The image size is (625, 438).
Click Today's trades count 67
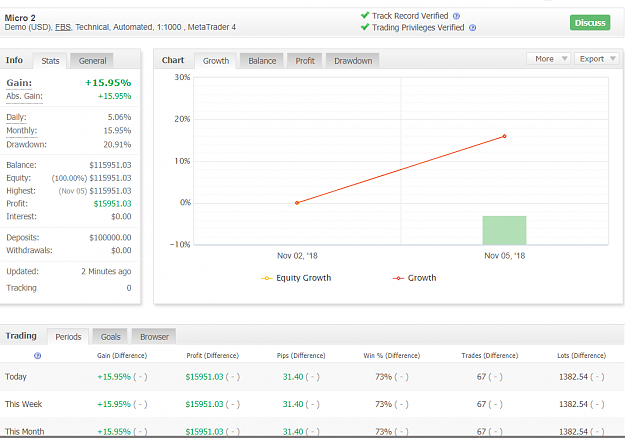[x=481, y=377]
